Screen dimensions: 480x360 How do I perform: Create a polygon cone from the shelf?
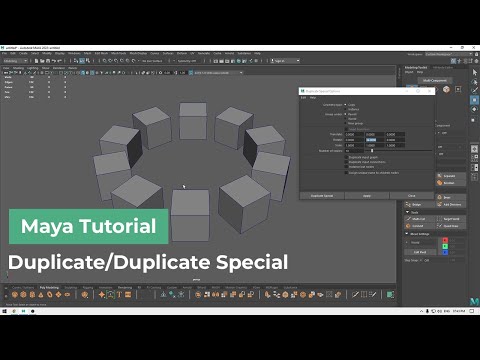(x=41, y=294)
